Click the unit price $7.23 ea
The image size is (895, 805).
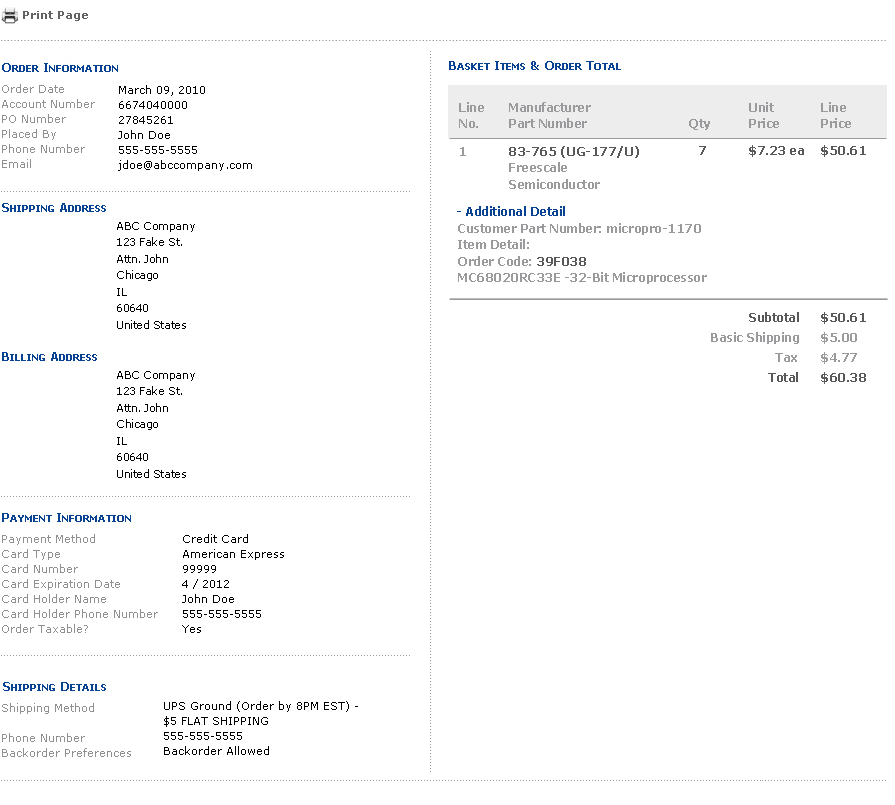click(x=776, y=151)
